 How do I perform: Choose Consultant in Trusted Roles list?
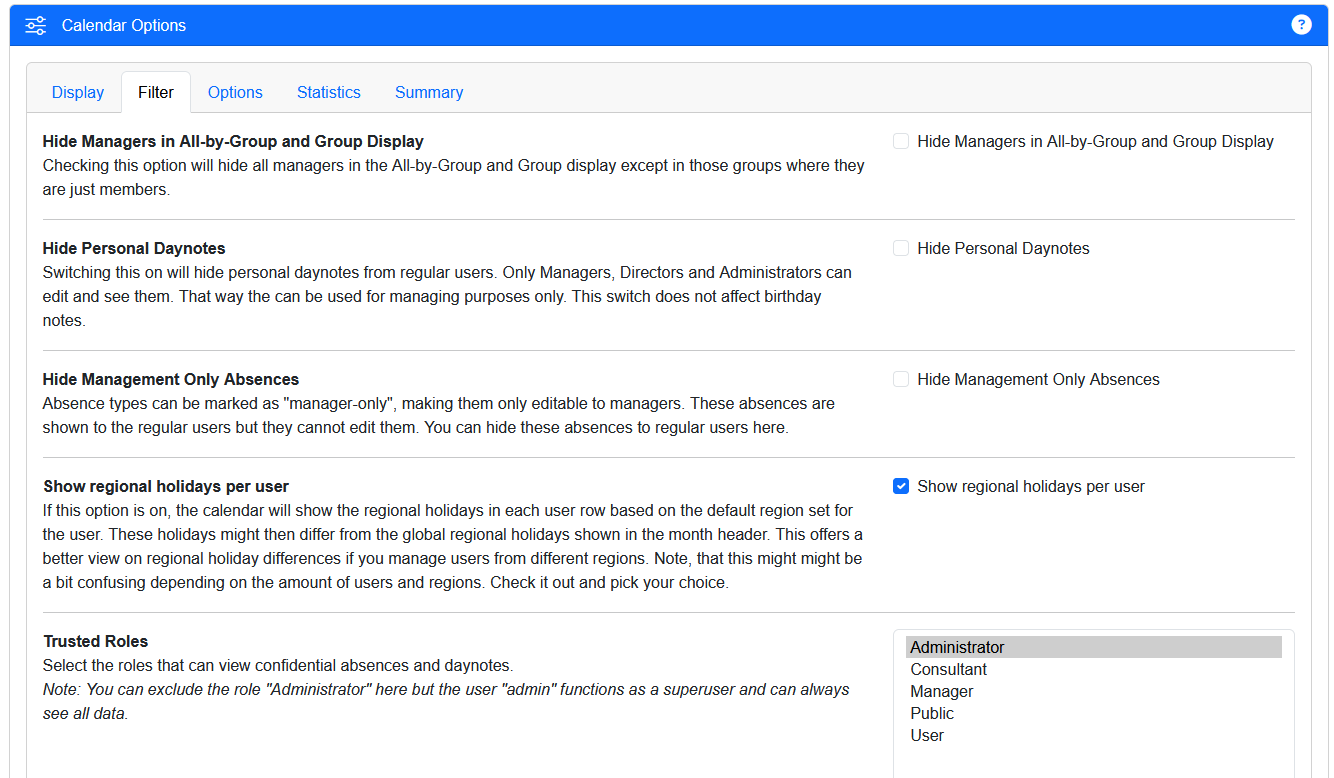coord(948,669)
